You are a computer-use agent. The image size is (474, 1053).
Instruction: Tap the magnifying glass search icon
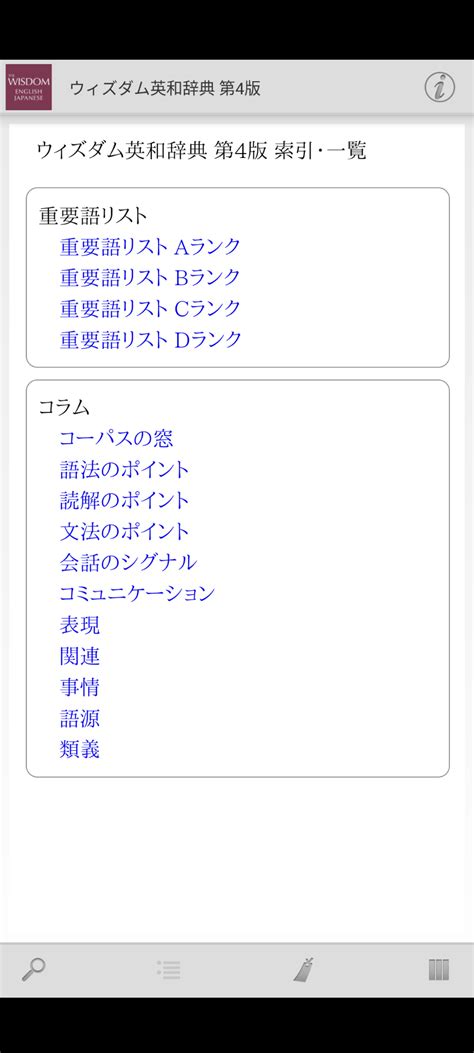tap(34, 970)
